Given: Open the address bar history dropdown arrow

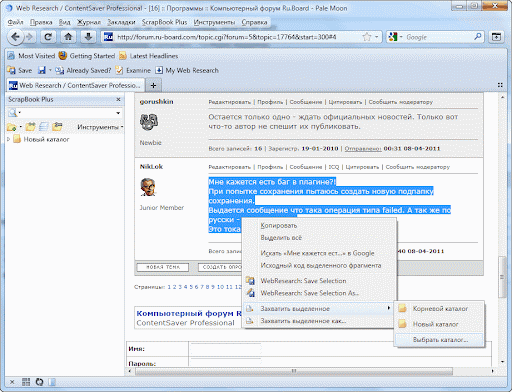Looking at the screenshot, I should pos(377,37).
